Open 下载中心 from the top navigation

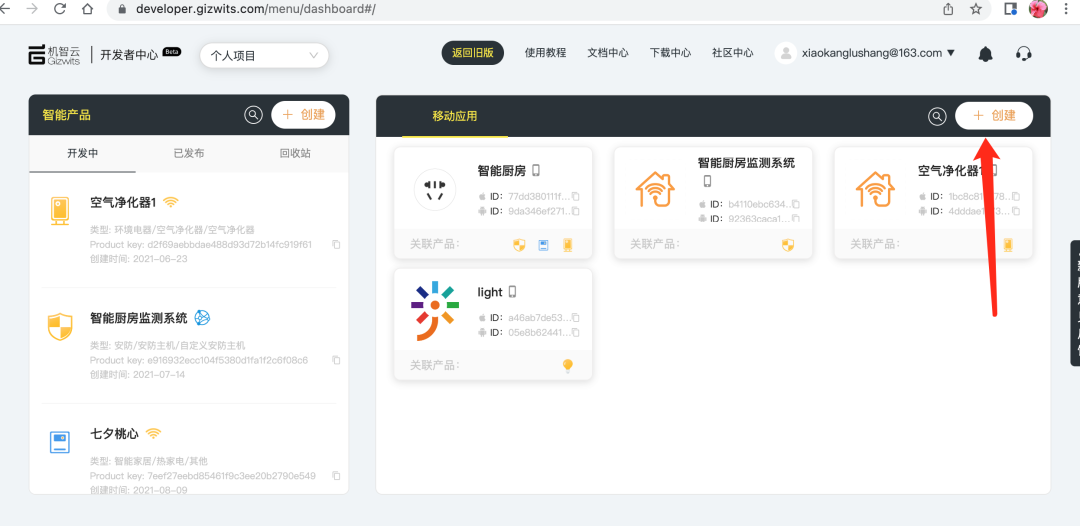(x=670, y=53)
